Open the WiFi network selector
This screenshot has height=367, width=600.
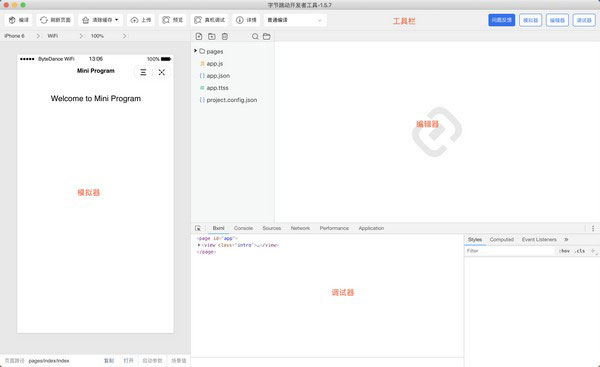click(x=64, y=36)
